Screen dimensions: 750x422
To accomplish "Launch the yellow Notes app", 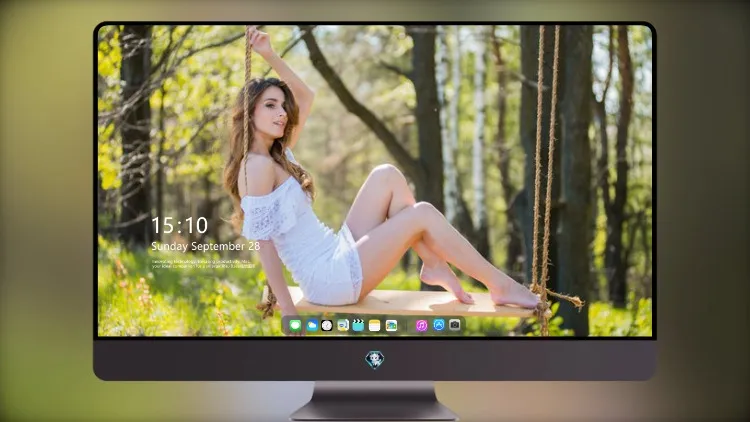I will pos(375,326).
